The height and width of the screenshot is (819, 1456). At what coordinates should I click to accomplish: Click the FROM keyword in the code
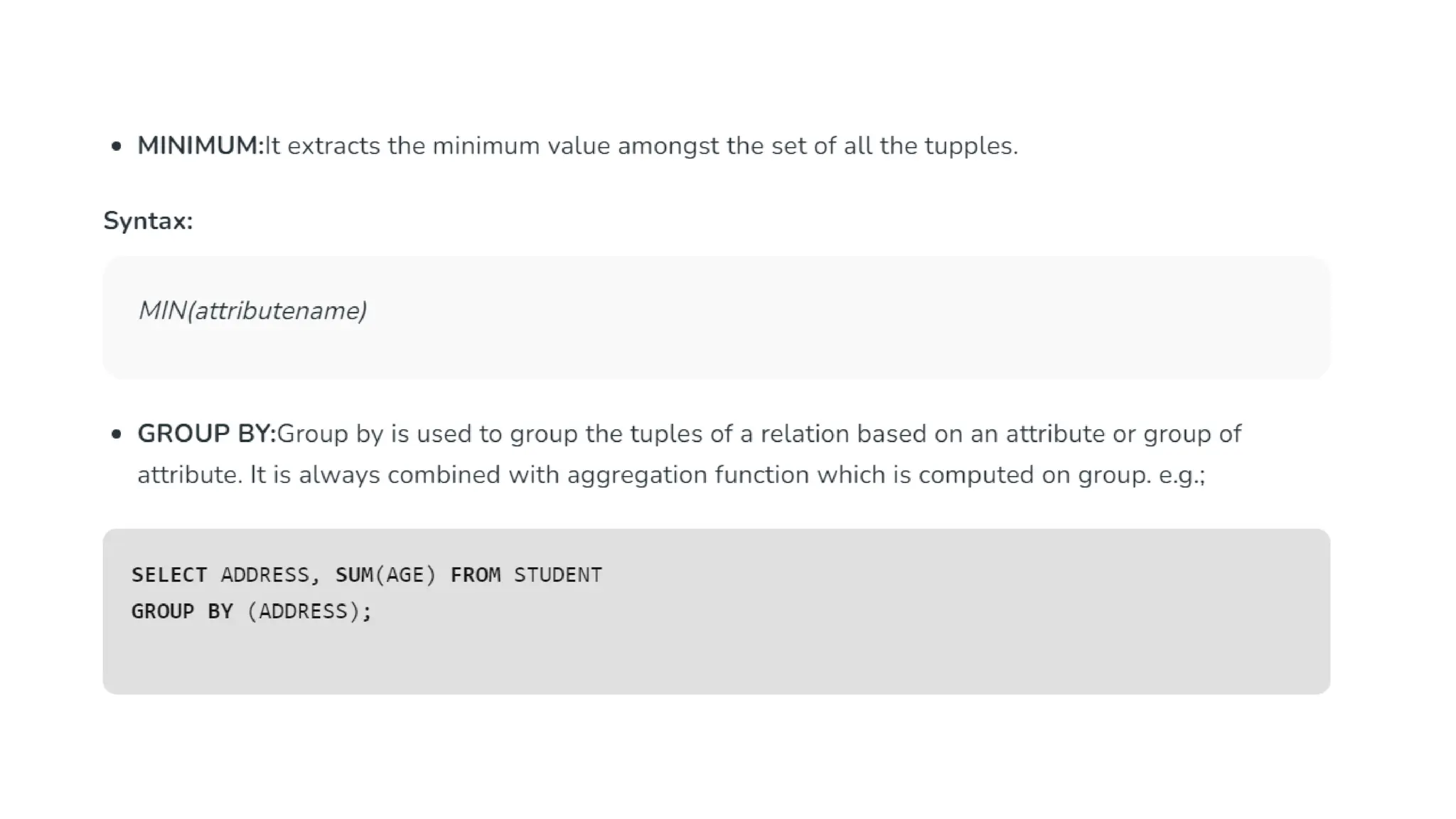point(475,574)
